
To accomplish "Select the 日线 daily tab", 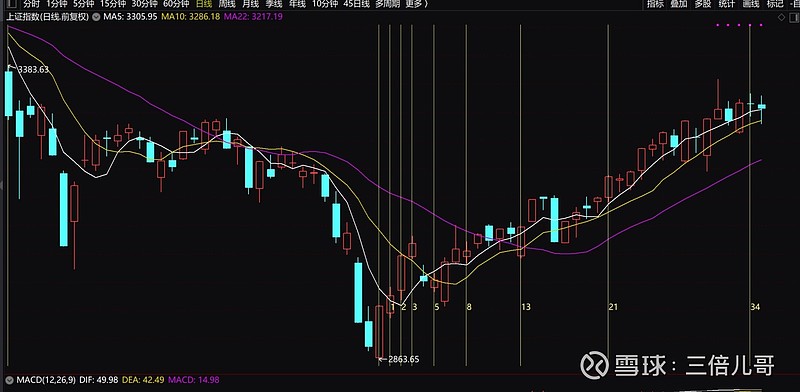I will pos(204,4).
